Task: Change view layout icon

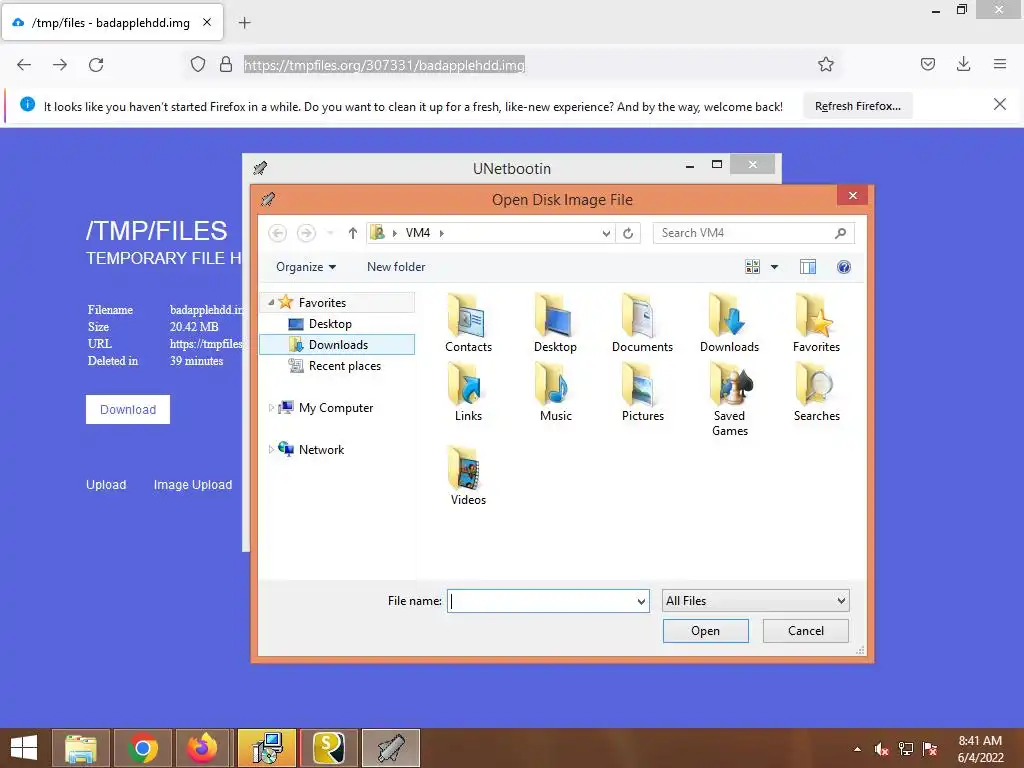Action: point(752,266)
